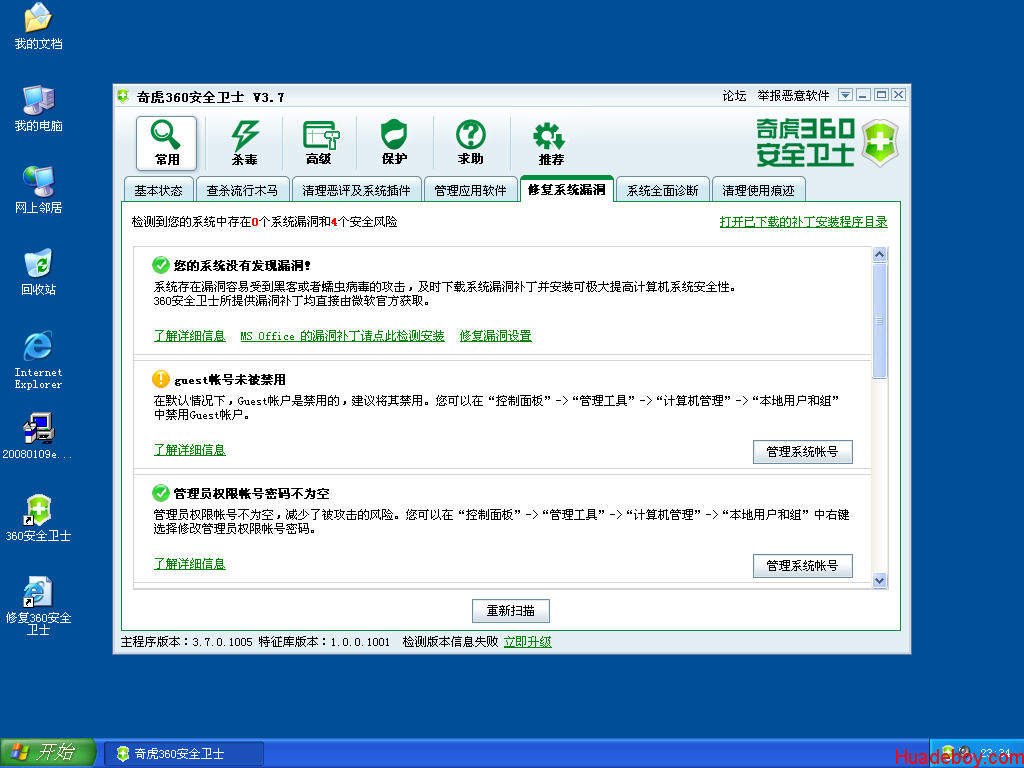Click the heading 管理员权限帐号密码不为空
1024x768 pixels.
click(x=251, y=493)
